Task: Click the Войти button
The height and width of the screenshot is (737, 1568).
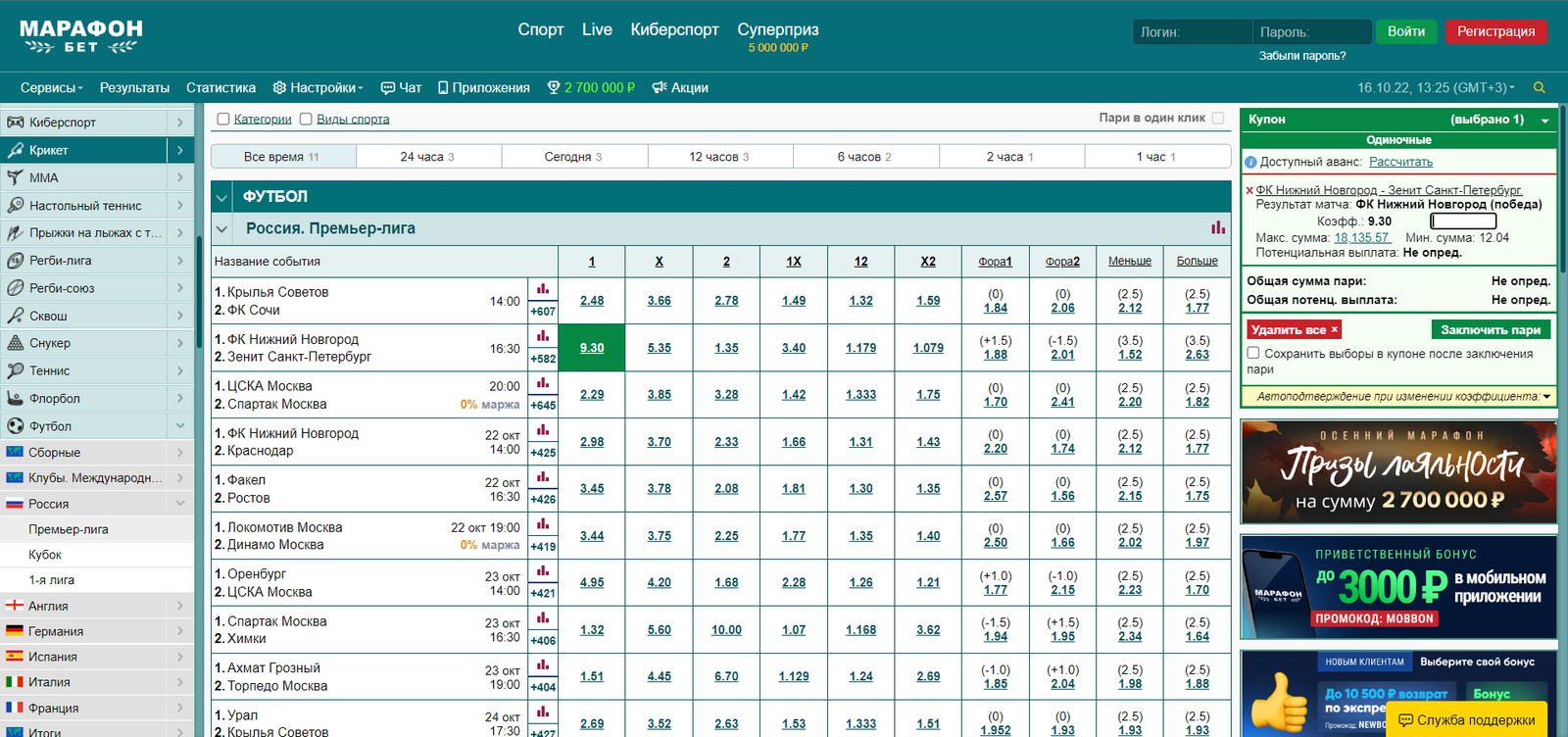Action: tap(1406, 31)
